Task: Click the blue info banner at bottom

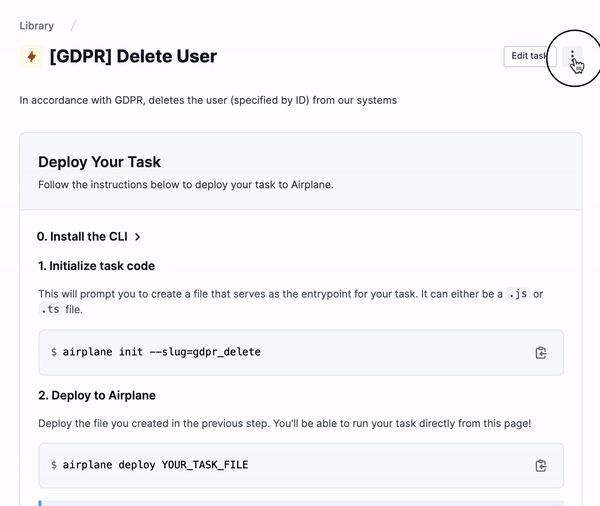Action: [x=301, y=503]
